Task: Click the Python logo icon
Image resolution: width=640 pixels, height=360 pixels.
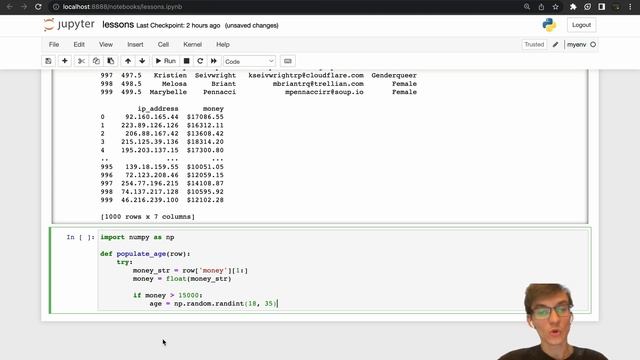Action: (x=549, y=25)
